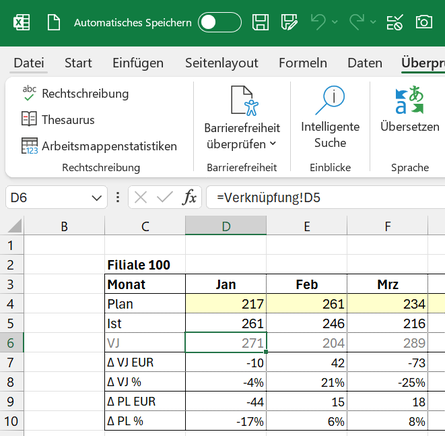This screenshot has height=436, width=445.
Task: Click the Excel app icon
Action: [22, 23]
